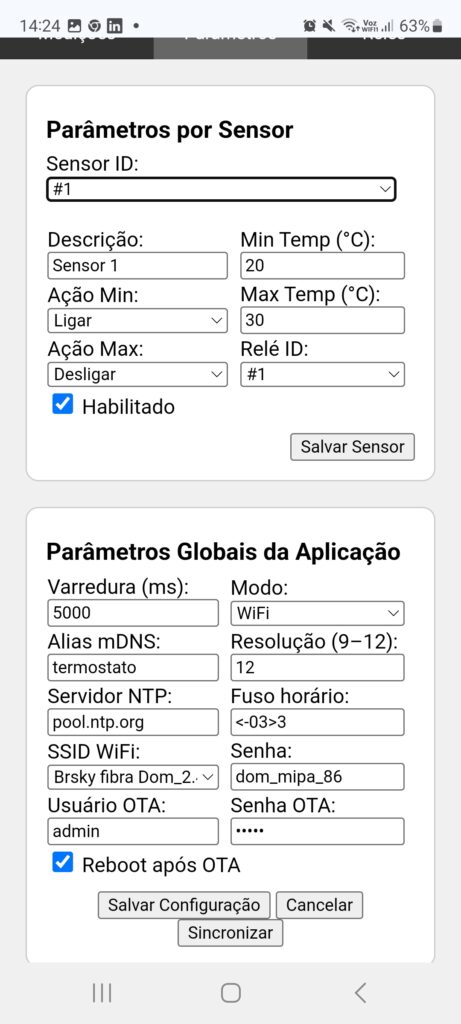Open the Sensor ID dropdown
This screenshot has height=1024, width=461.
click(x=221, y=189)
